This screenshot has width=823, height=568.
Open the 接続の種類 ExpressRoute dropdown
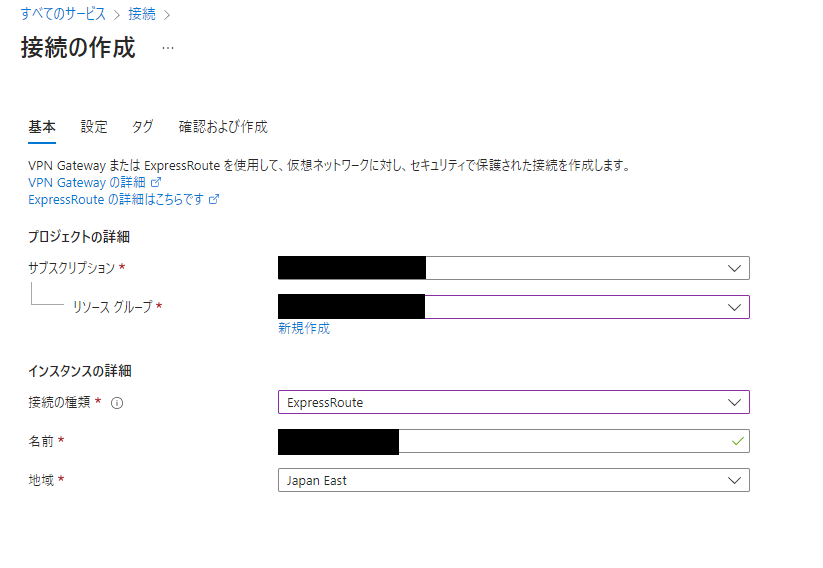pyautogui.click(x=513, y=402)
